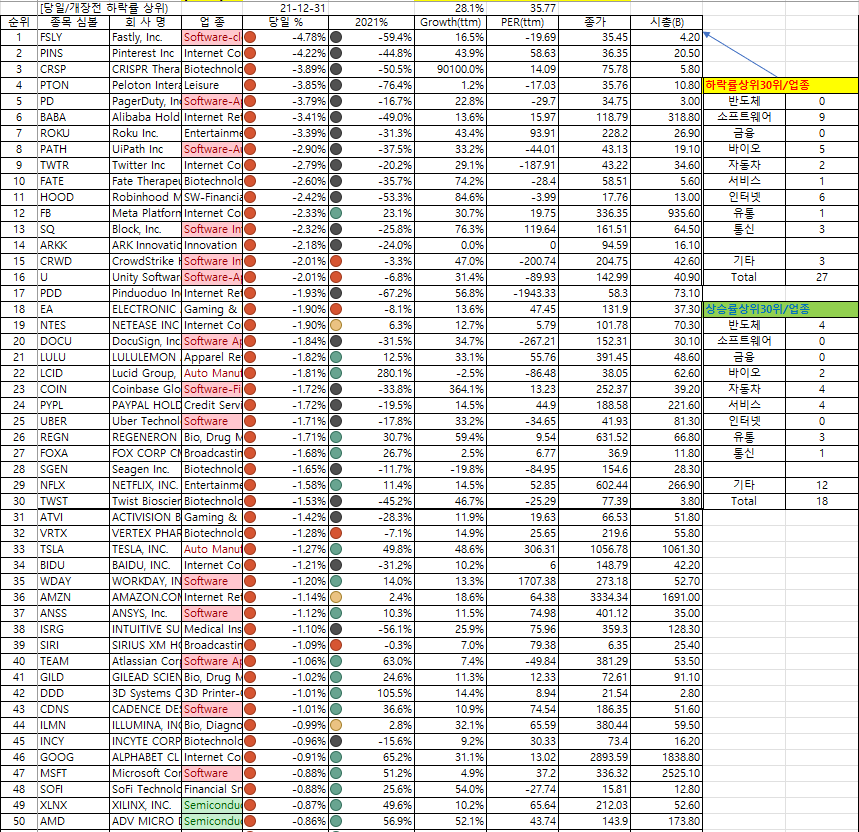Select the 회 사 명 column header
The height and width of the screenshot is (832, 859).
point(146,22)
